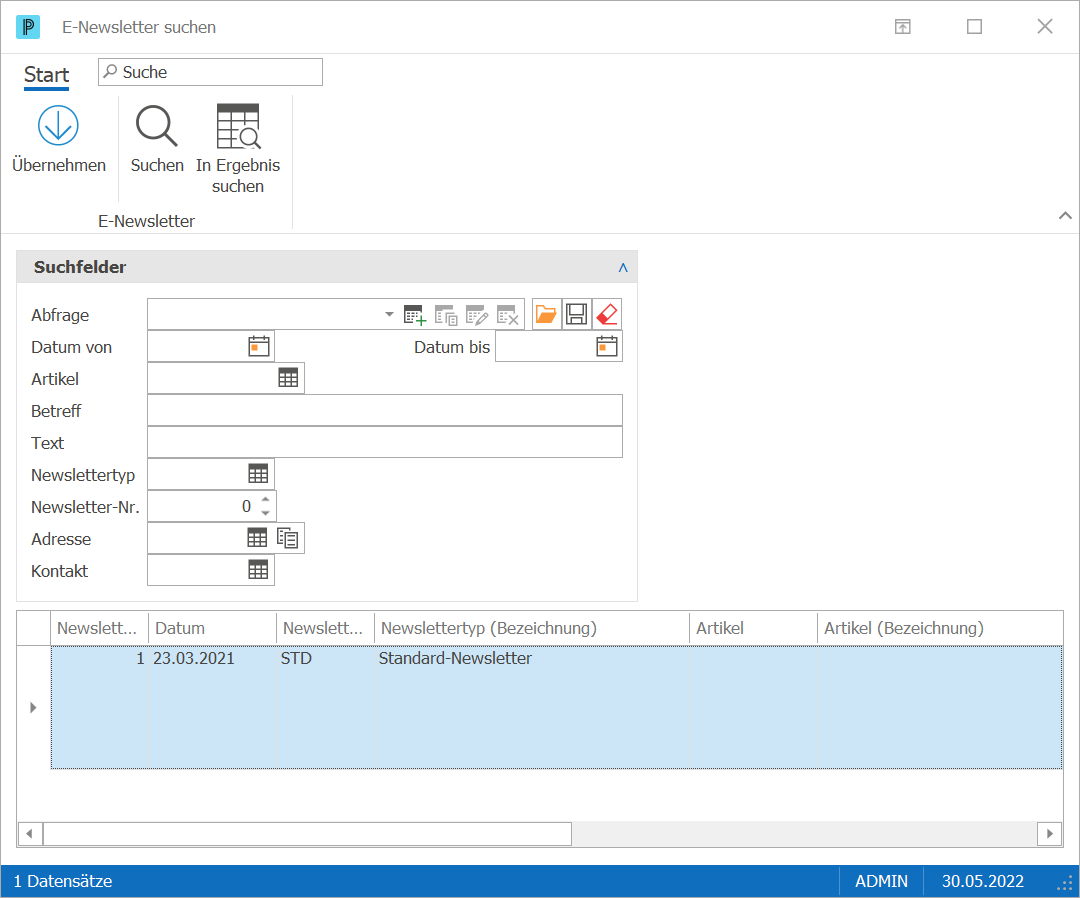Image resolution: width=1080 pixels, height=898 pixels.
Task: Click 1 Datensätze status text
Action: 63,881
